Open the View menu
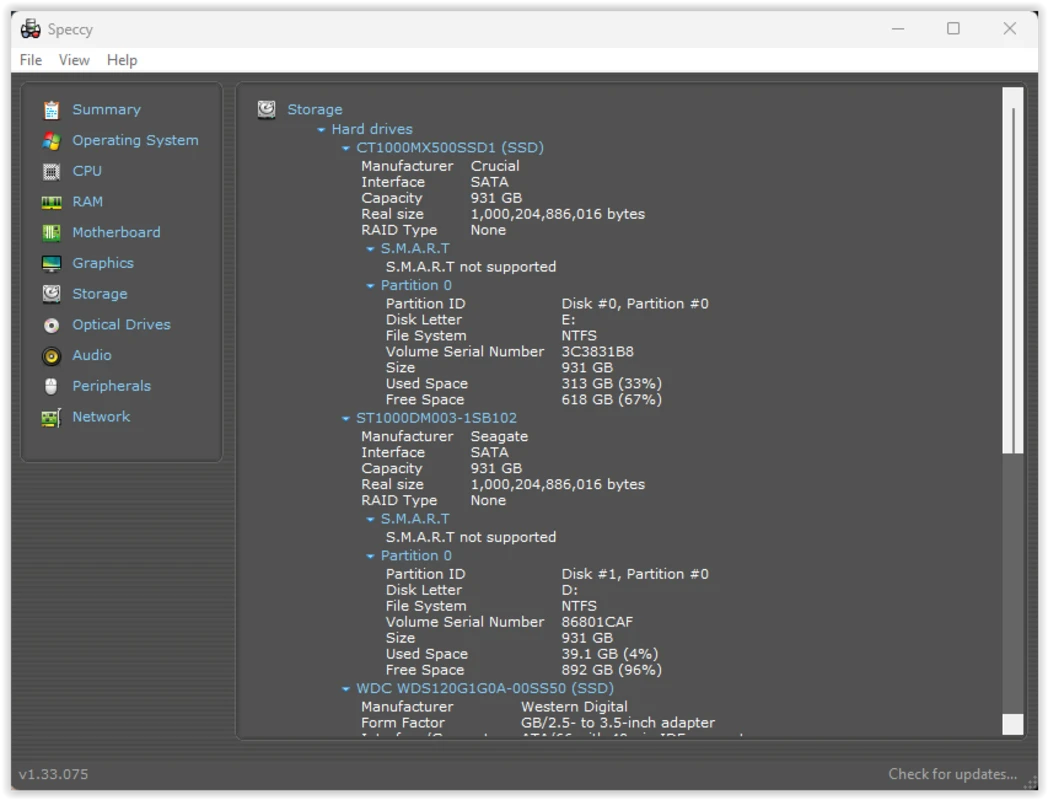1048x800 pixels. click(74, 60)
